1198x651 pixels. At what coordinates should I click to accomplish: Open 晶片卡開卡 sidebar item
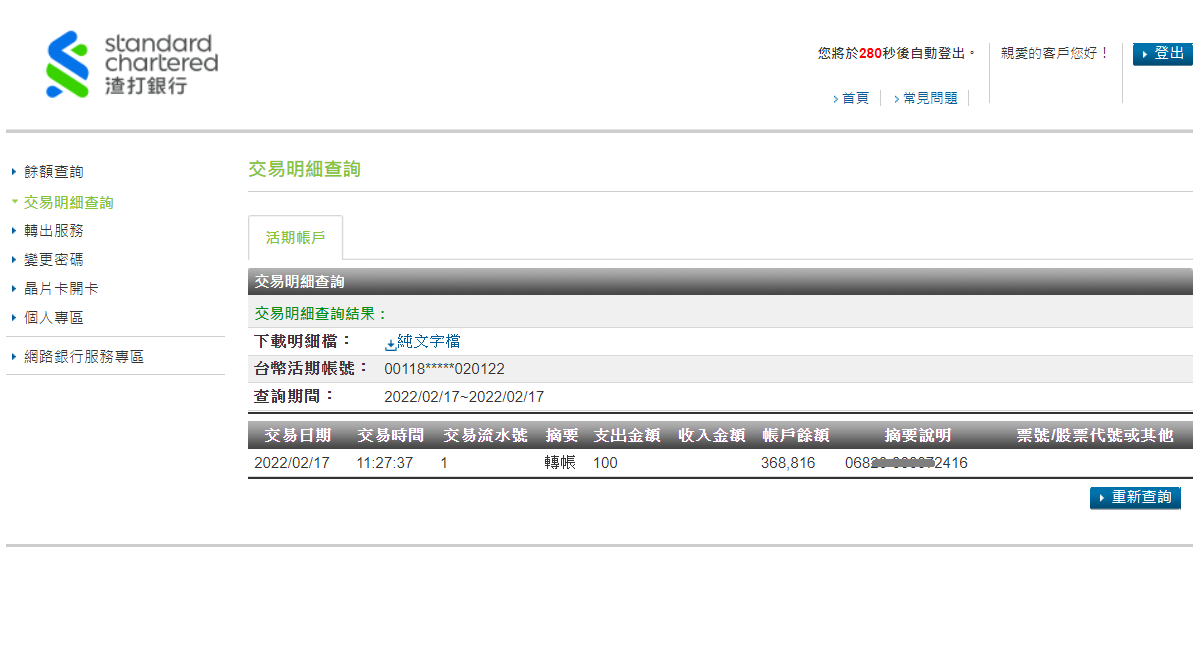click(61, 289)
